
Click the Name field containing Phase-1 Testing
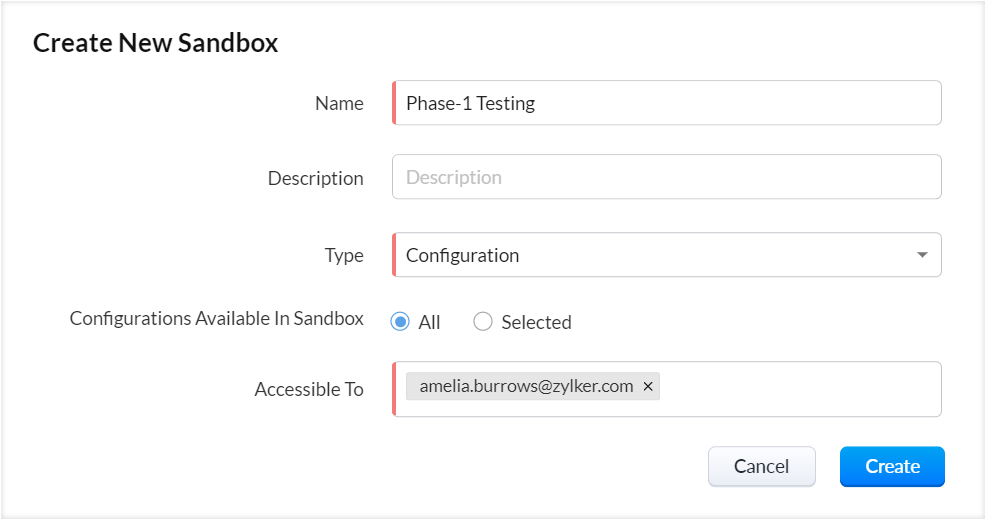(x=667, y=103)
